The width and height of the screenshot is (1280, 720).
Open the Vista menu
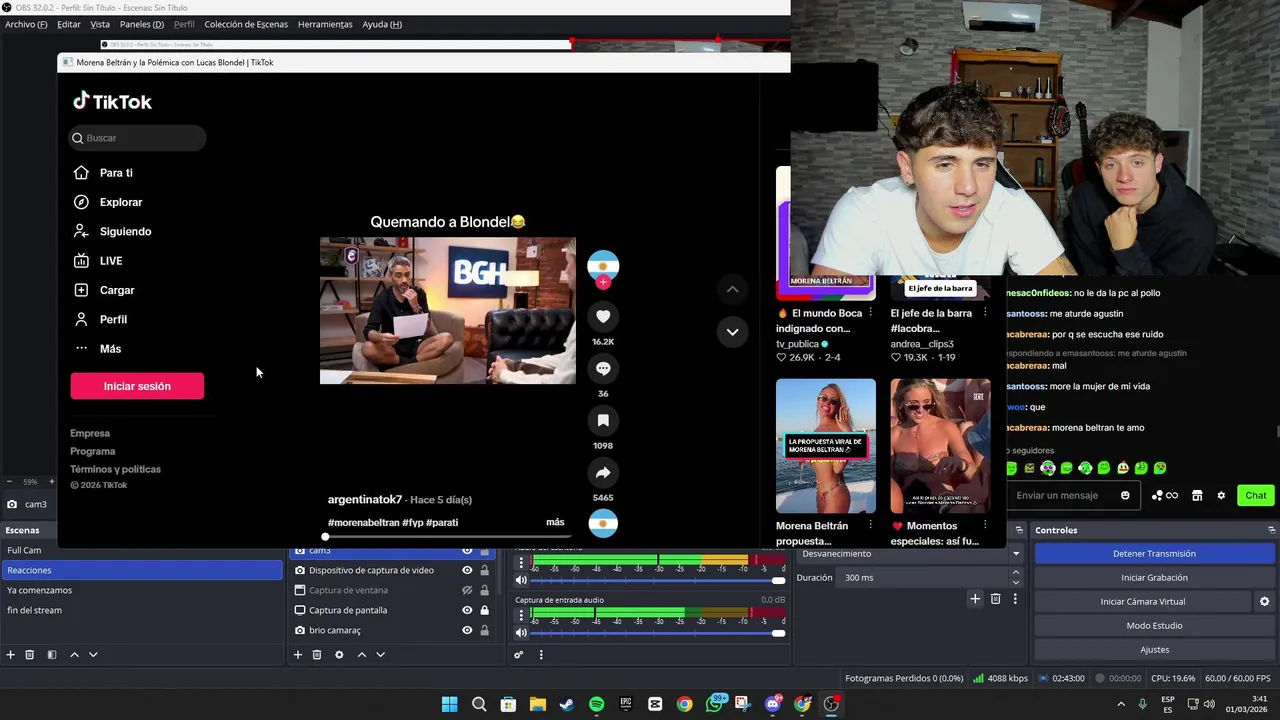click(x=100, y=24)
